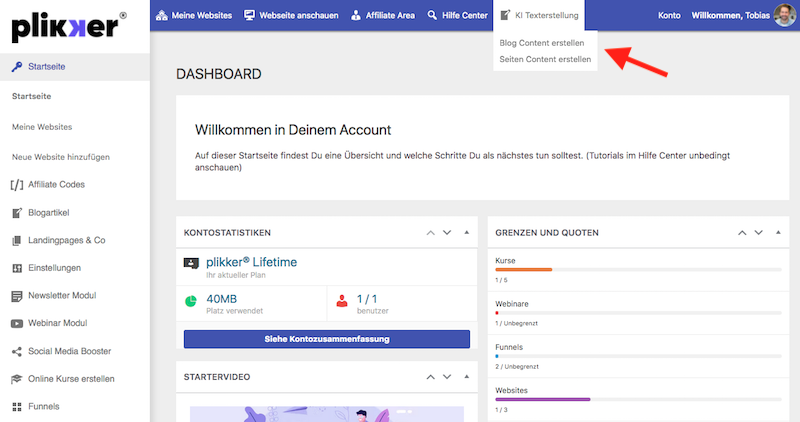This screenshot has width=800, height=422.
Task: Click Willkommen, Tobias user menu
Action: 730,15
